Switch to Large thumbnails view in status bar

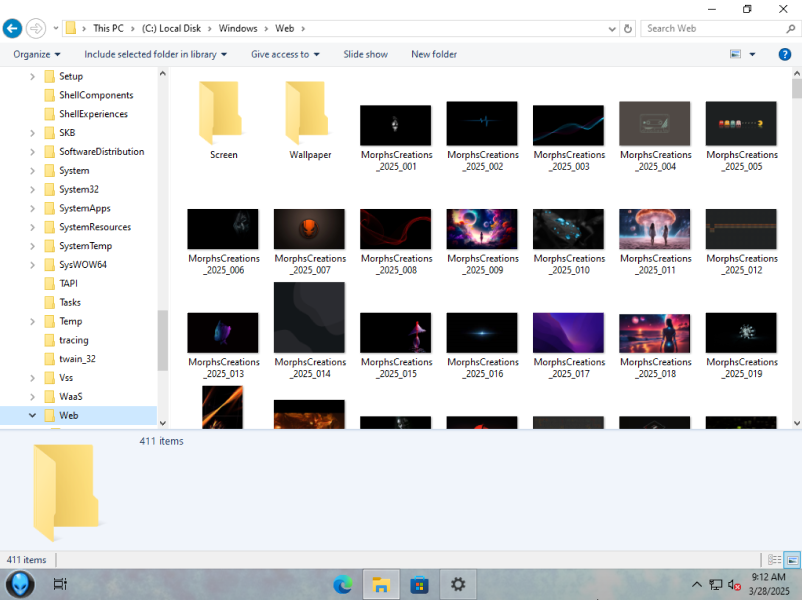point(792,560)
